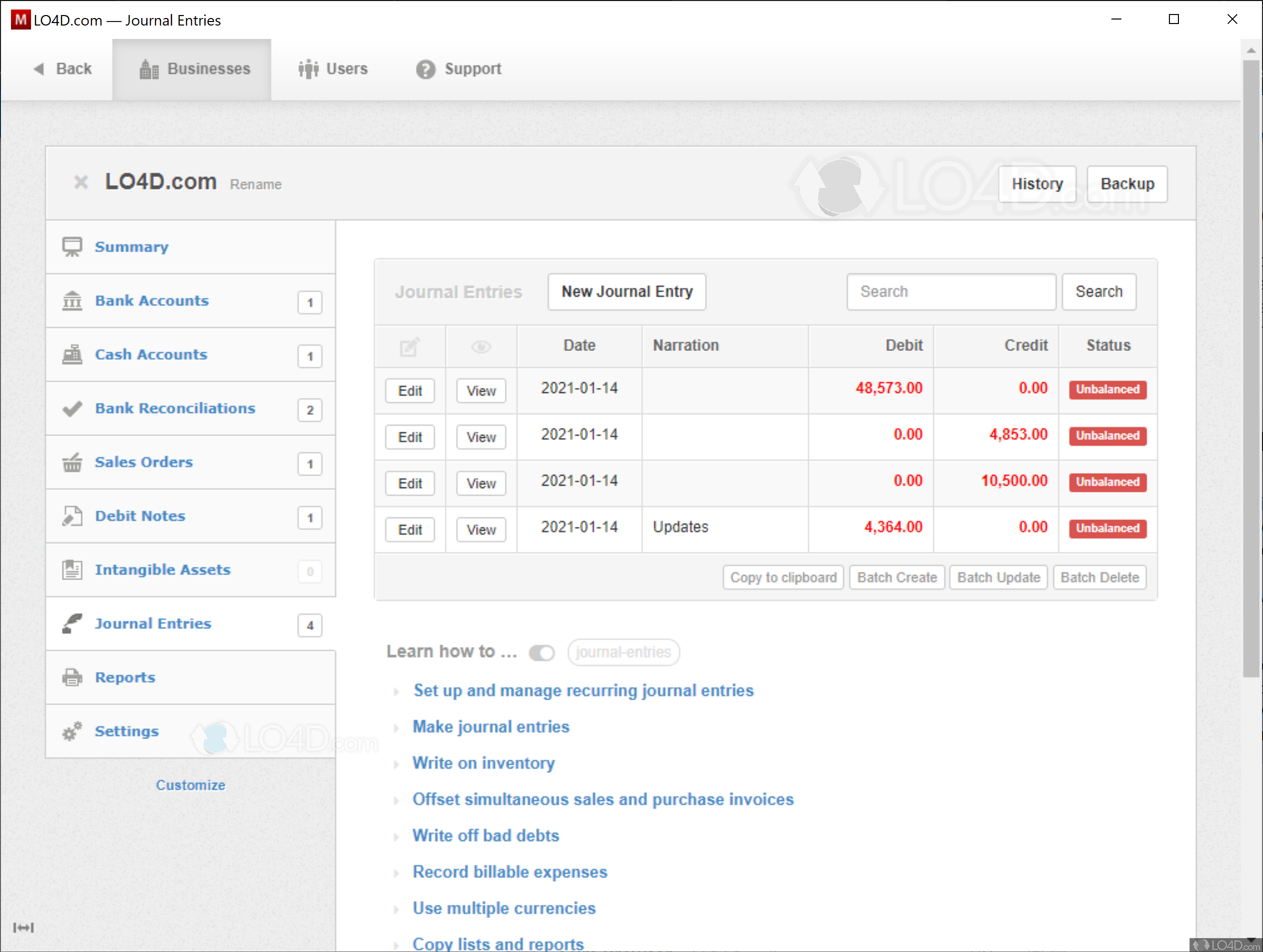Go to Bank Reconciliations in sidebar
The width and height of the screenshot is (1263, 952).
coord(191,408)
